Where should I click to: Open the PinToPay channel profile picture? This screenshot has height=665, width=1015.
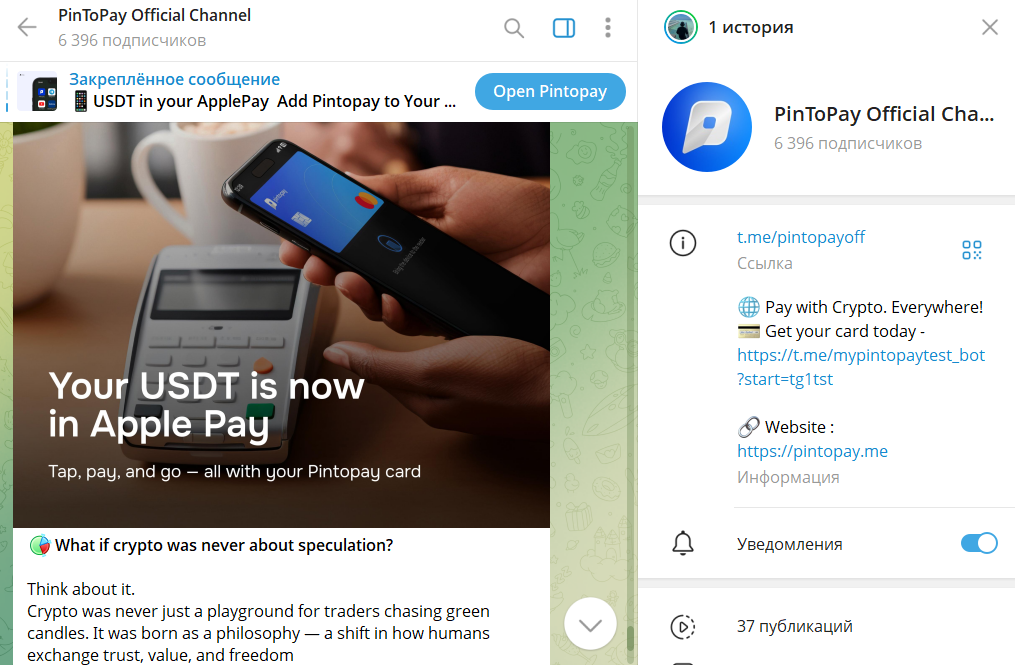(x=707, y=127)
